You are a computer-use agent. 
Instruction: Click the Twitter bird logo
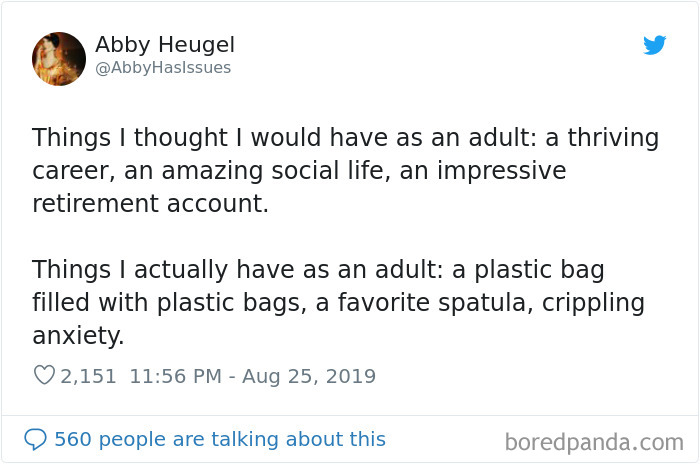click(655, 45)
